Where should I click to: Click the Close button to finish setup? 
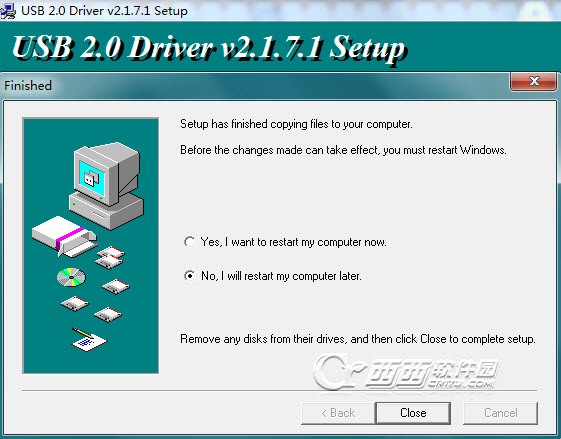click(x=413, y=413)
